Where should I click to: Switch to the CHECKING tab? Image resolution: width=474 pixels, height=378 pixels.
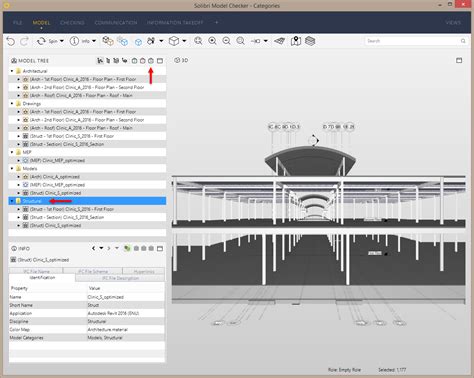coord(72,23)
